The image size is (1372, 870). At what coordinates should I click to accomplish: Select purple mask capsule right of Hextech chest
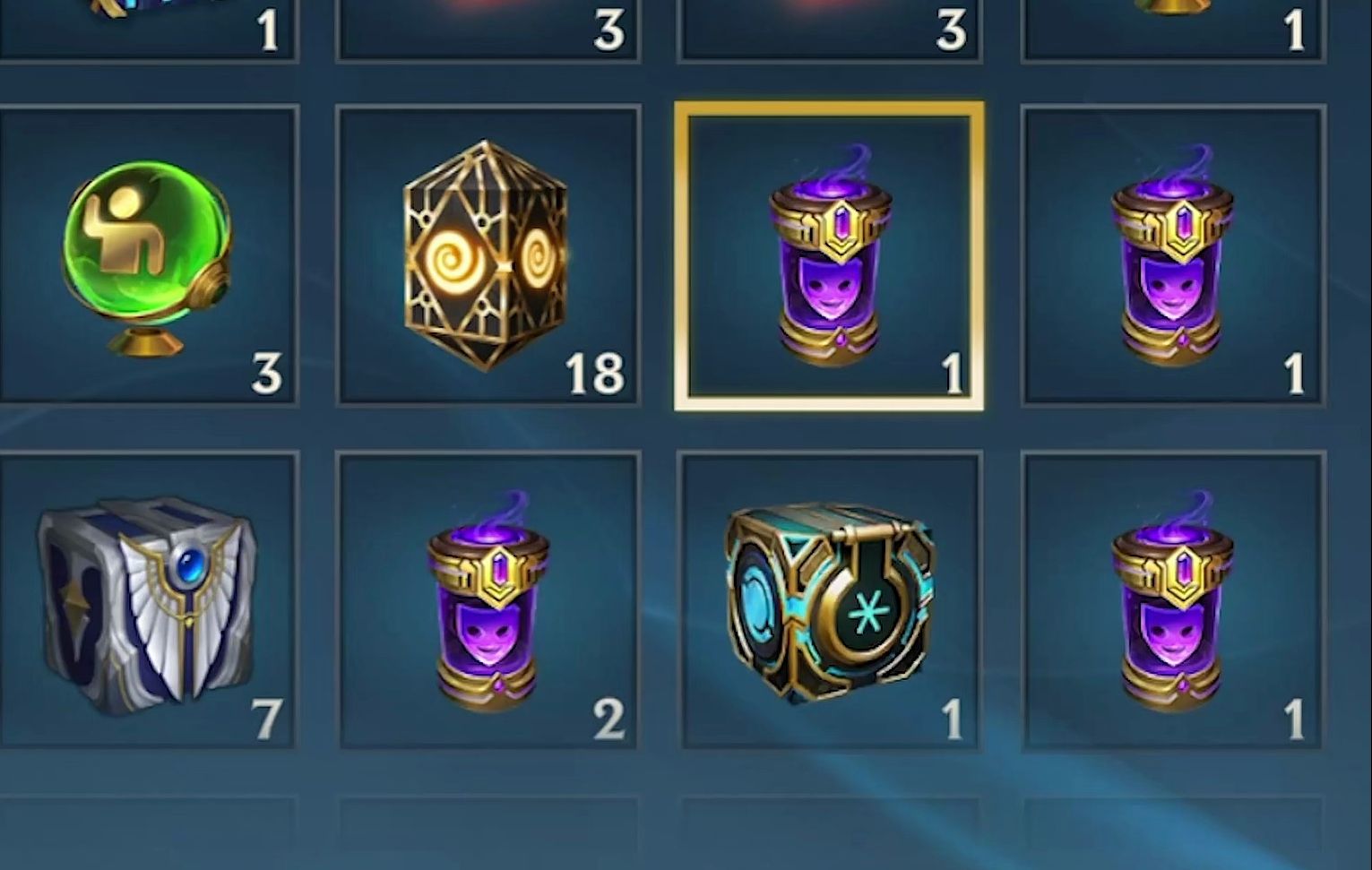[x=1172, y=600]
